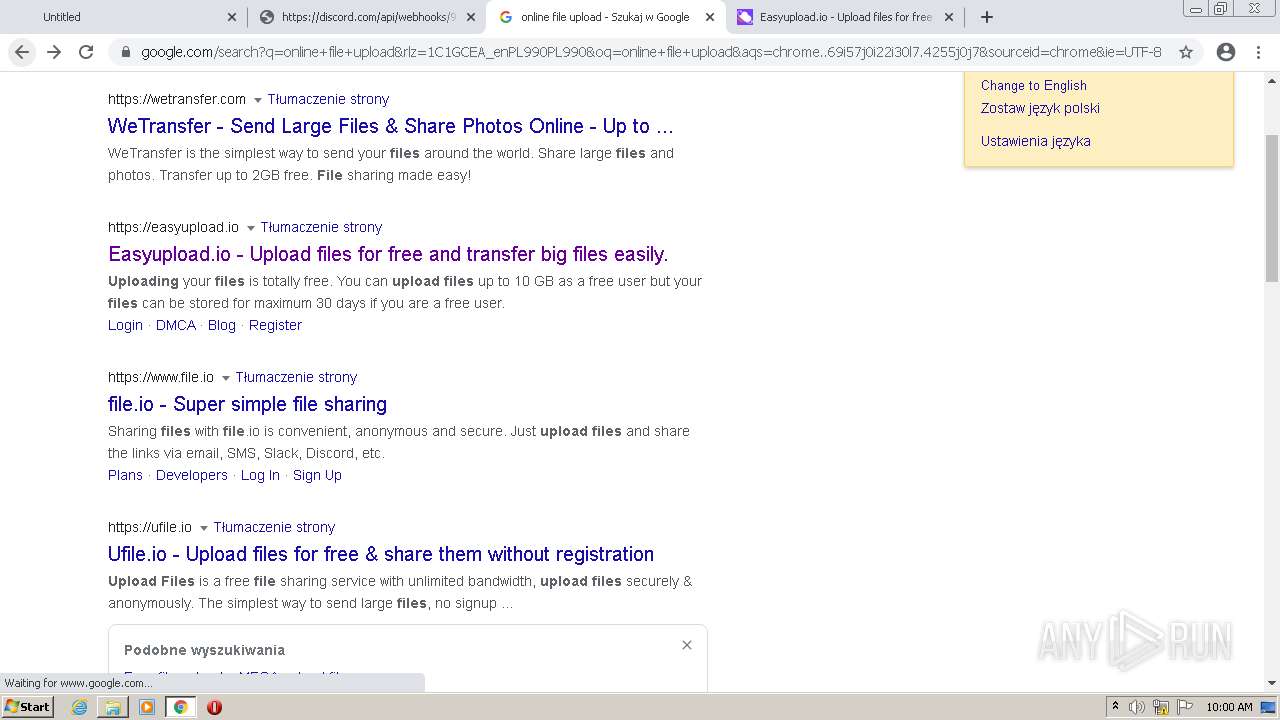This screenshot has width=1280, height=720.
Task: Open Ufile.io search result title
Action: (x=381, y=554)
